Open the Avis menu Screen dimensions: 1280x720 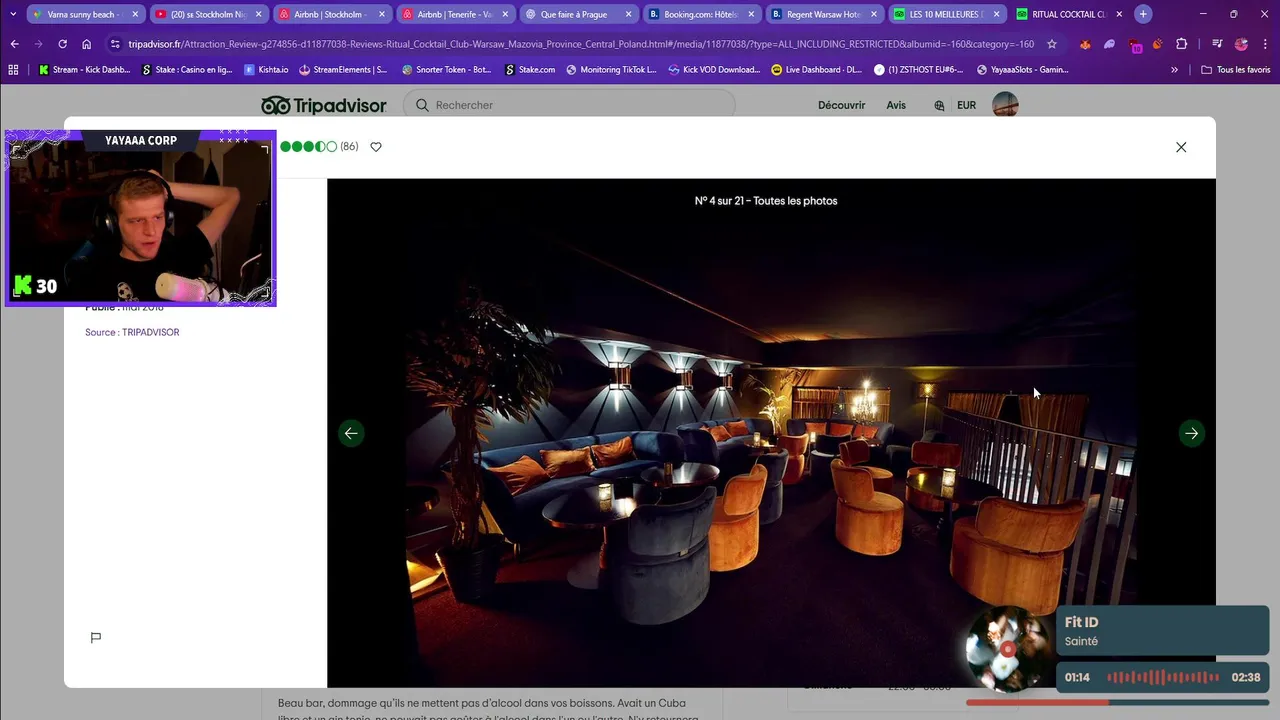(896, 105)
